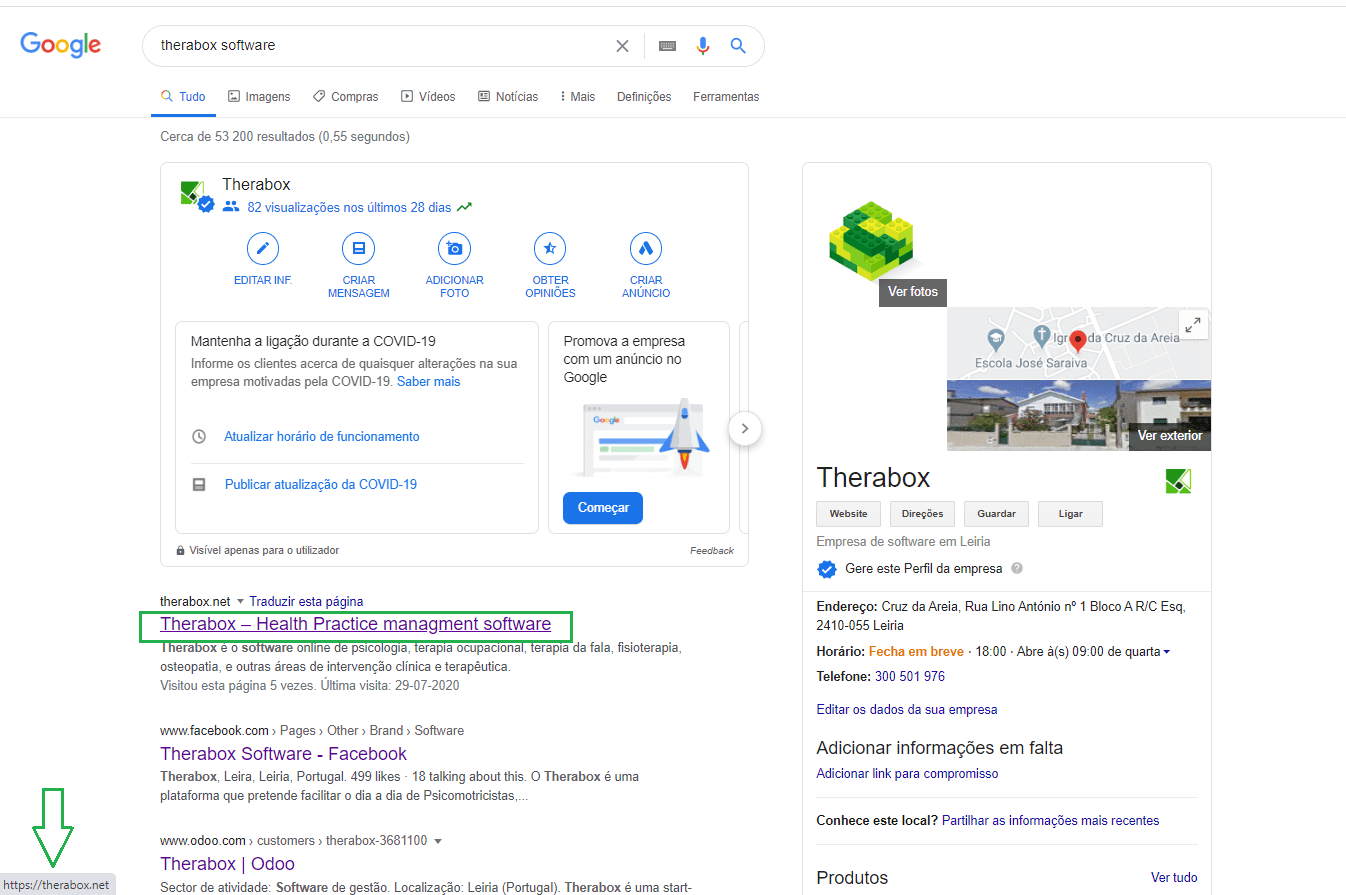Click the Ligar button
Screen dimensions: 1346x895
(x=1070, y=514)
